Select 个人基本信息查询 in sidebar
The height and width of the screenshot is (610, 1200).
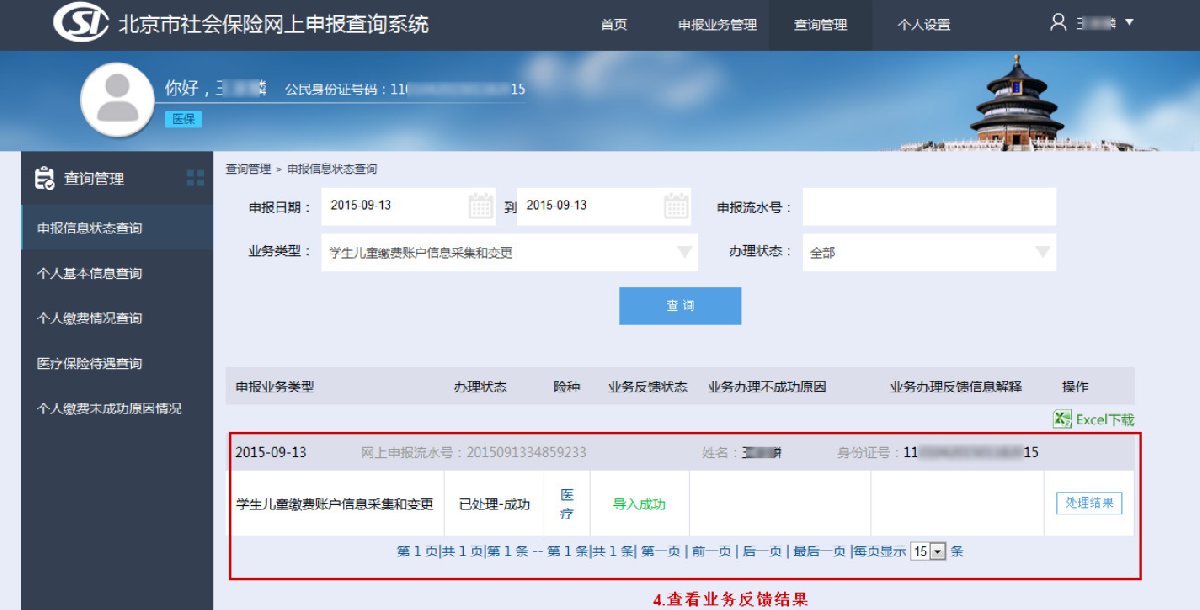pos(89,273)
